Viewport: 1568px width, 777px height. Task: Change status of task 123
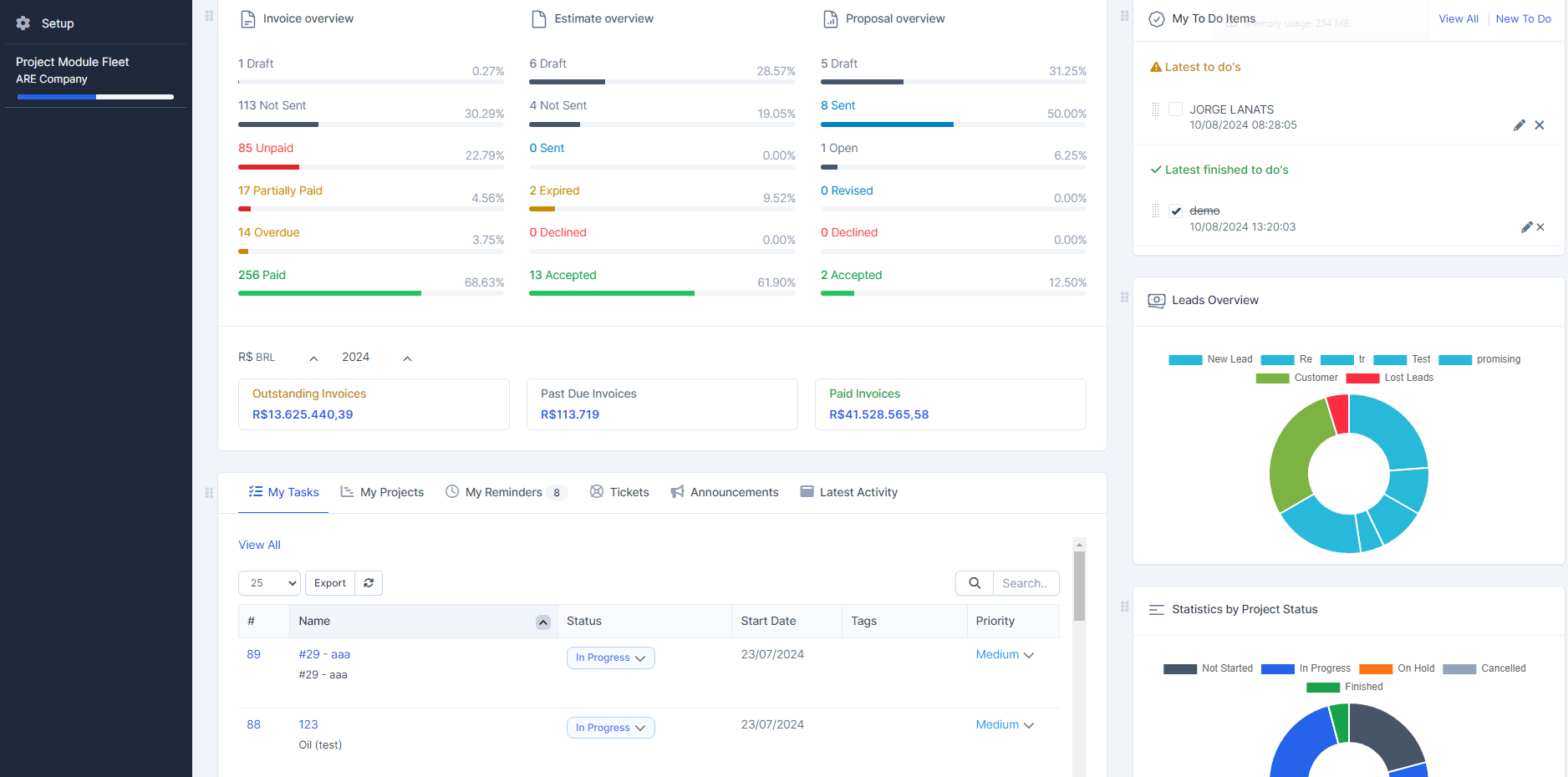point(610,729)
